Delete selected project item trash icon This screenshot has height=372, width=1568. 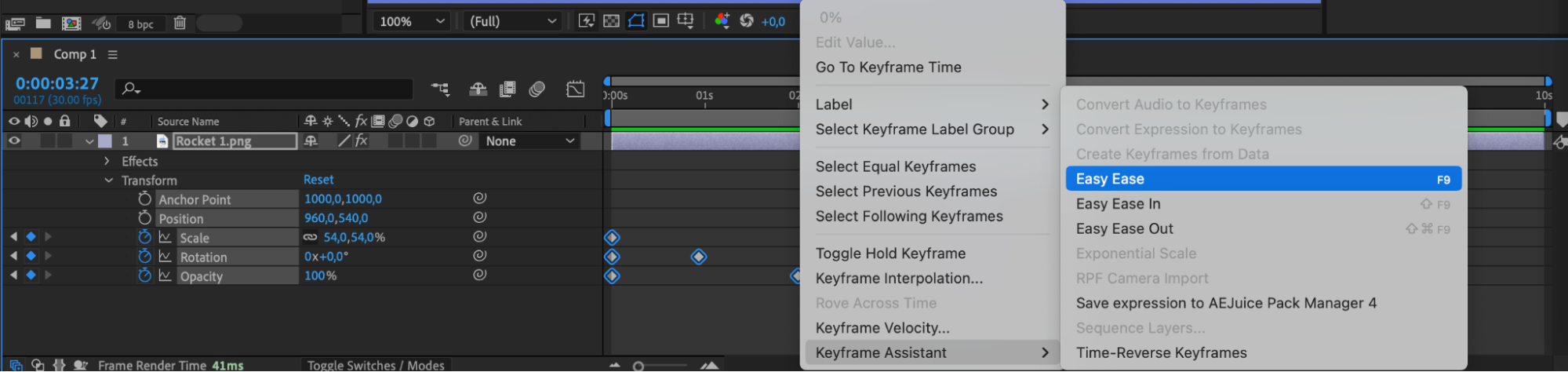coord(180,23)
